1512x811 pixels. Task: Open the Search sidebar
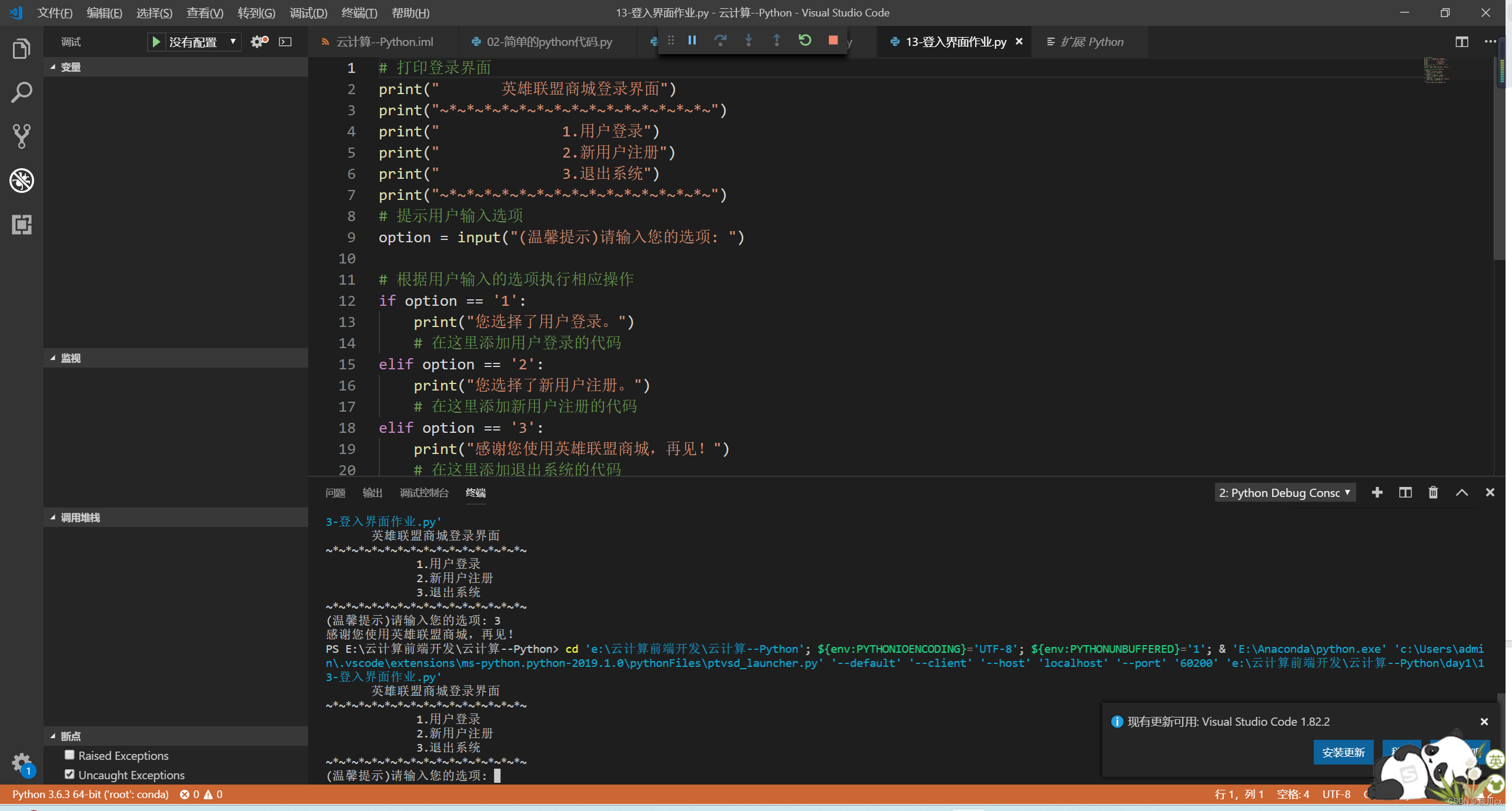(21, 92)
